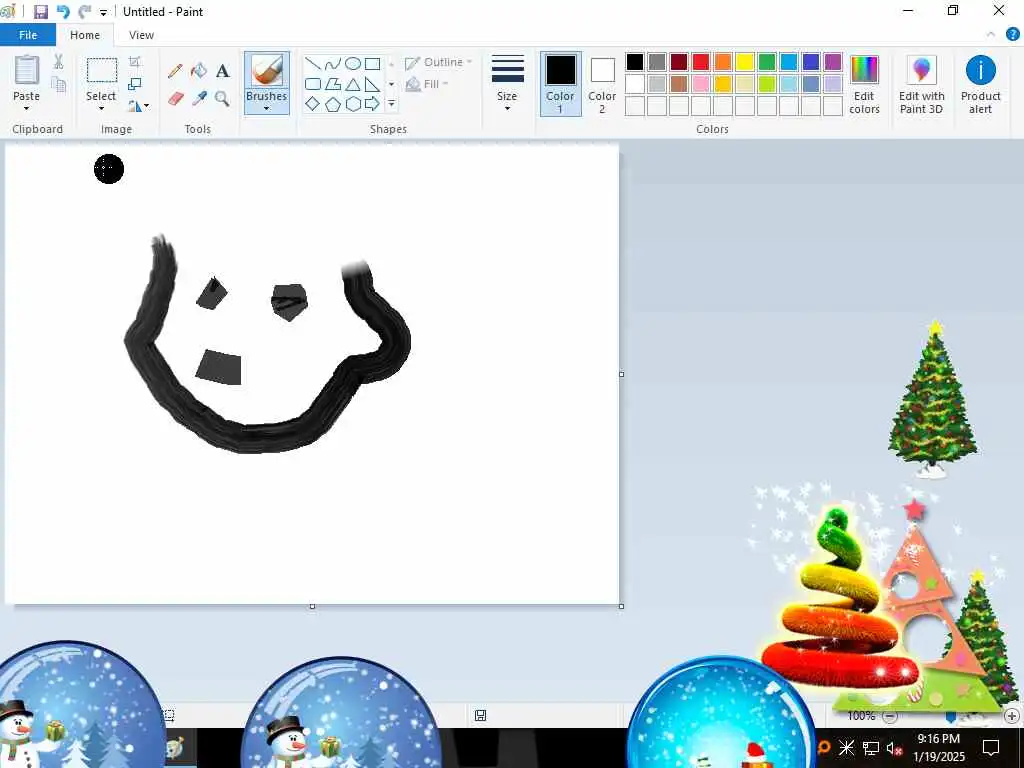The height and width of the screenshot is (768, 1024).
Task: Switch to the Home tab
Action: 85,35
